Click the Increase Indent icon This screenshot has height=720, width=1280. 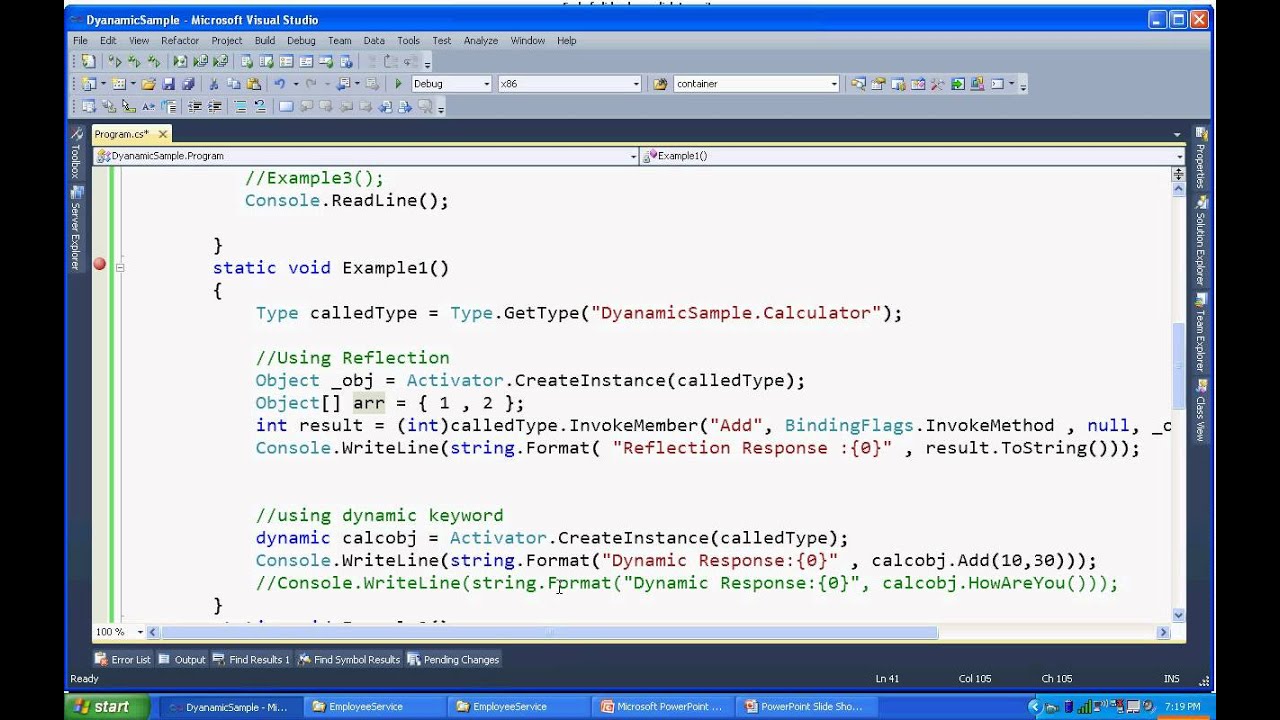(215, 106)
